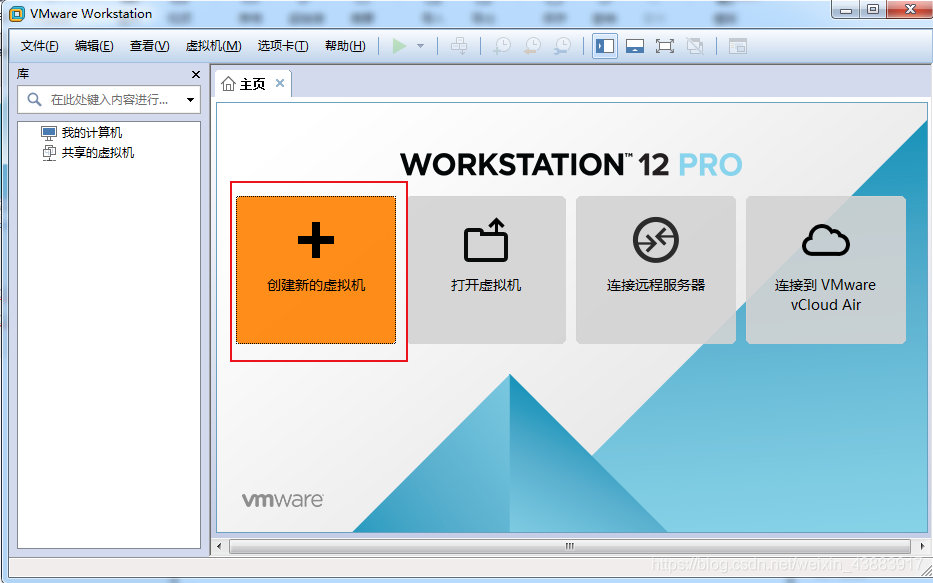Viewport: 933px width, 583px height.
Task: Click the Unity mode toolbar icon
Action: pyautogui.click(x=694, y=46)
